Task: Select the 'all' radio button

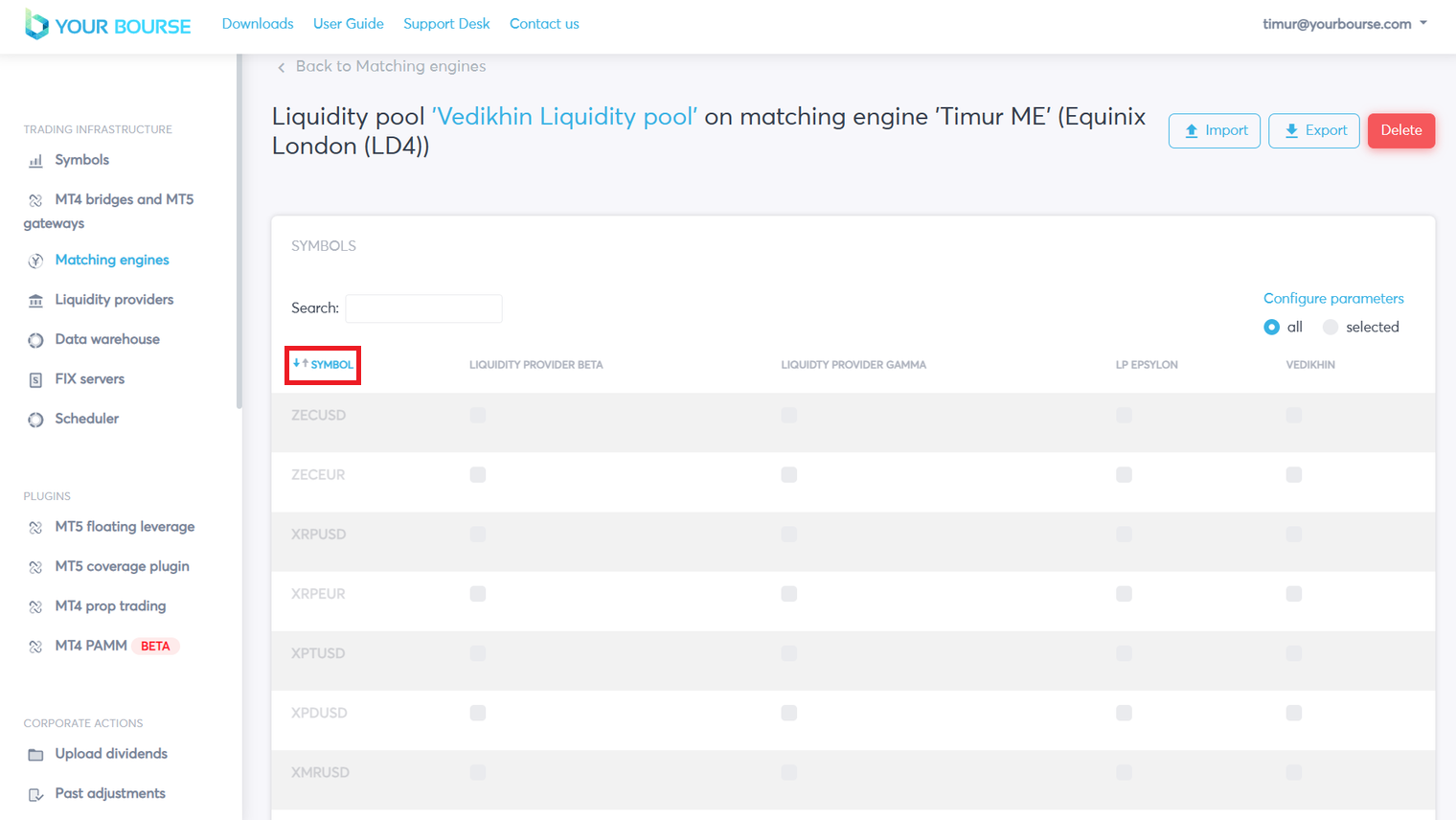Action: tap(1271, 328)
